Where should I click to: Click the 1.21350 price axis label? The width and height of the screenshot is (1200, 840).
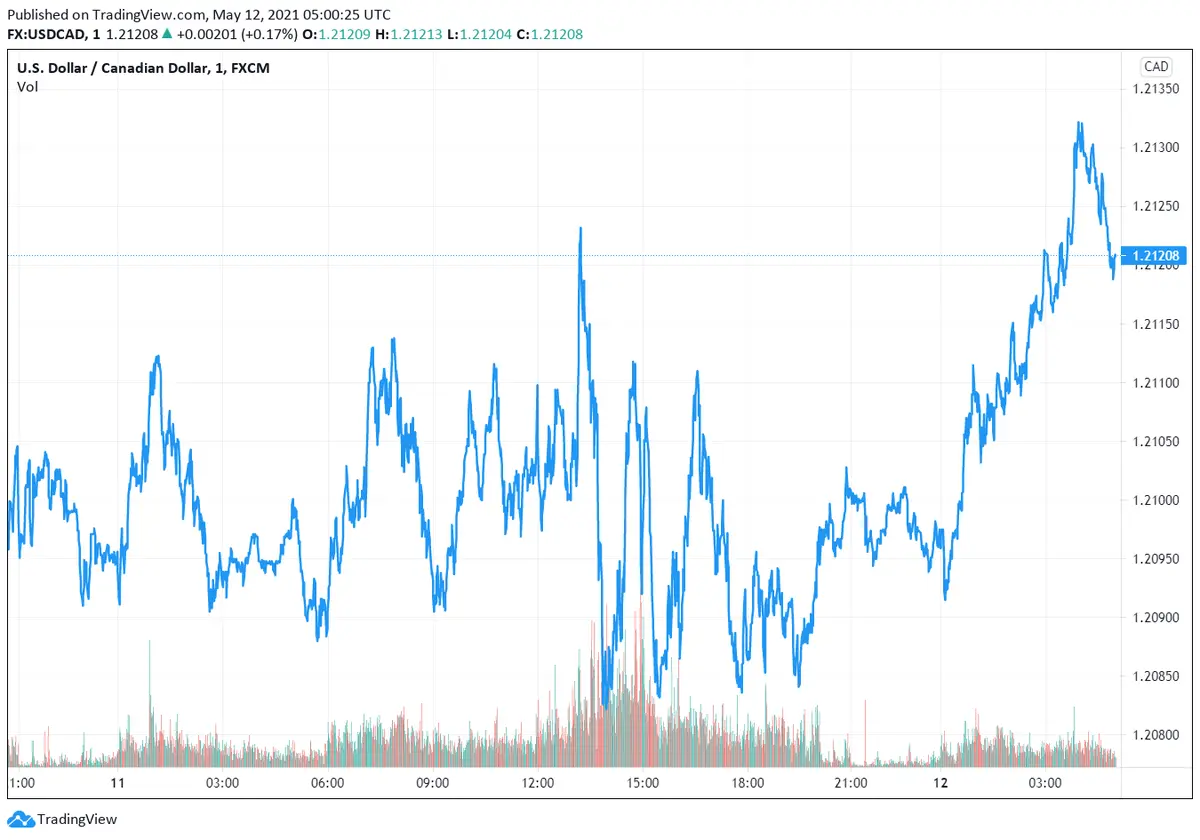[x=1157, y=89]
